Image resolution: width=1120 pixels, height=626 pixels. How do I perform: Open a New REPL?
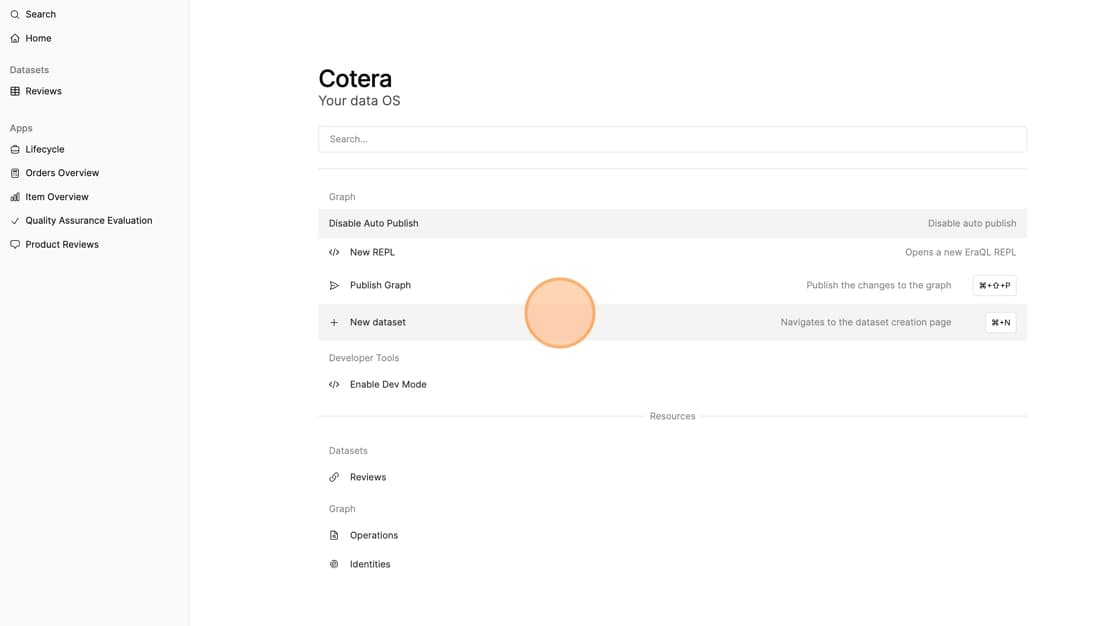372,252
